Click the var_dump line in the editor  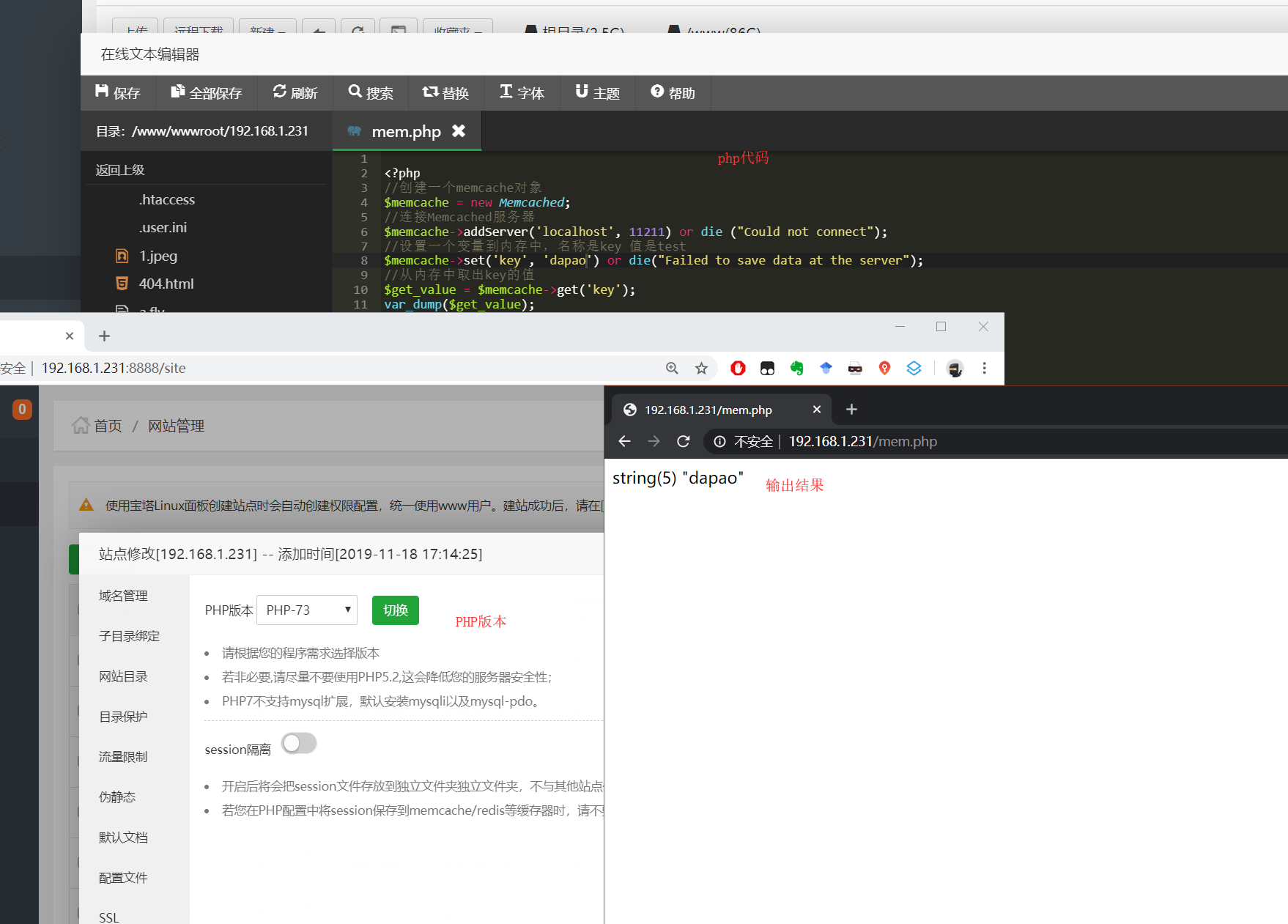click(459, 304)
